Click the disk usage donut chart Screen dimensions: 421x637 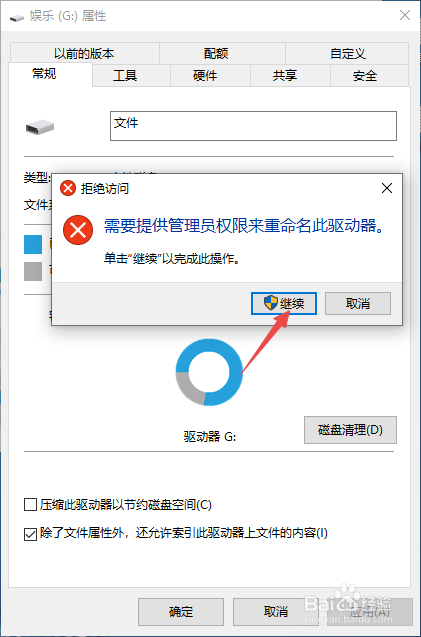pyautogui.click(x=209, y=372)
